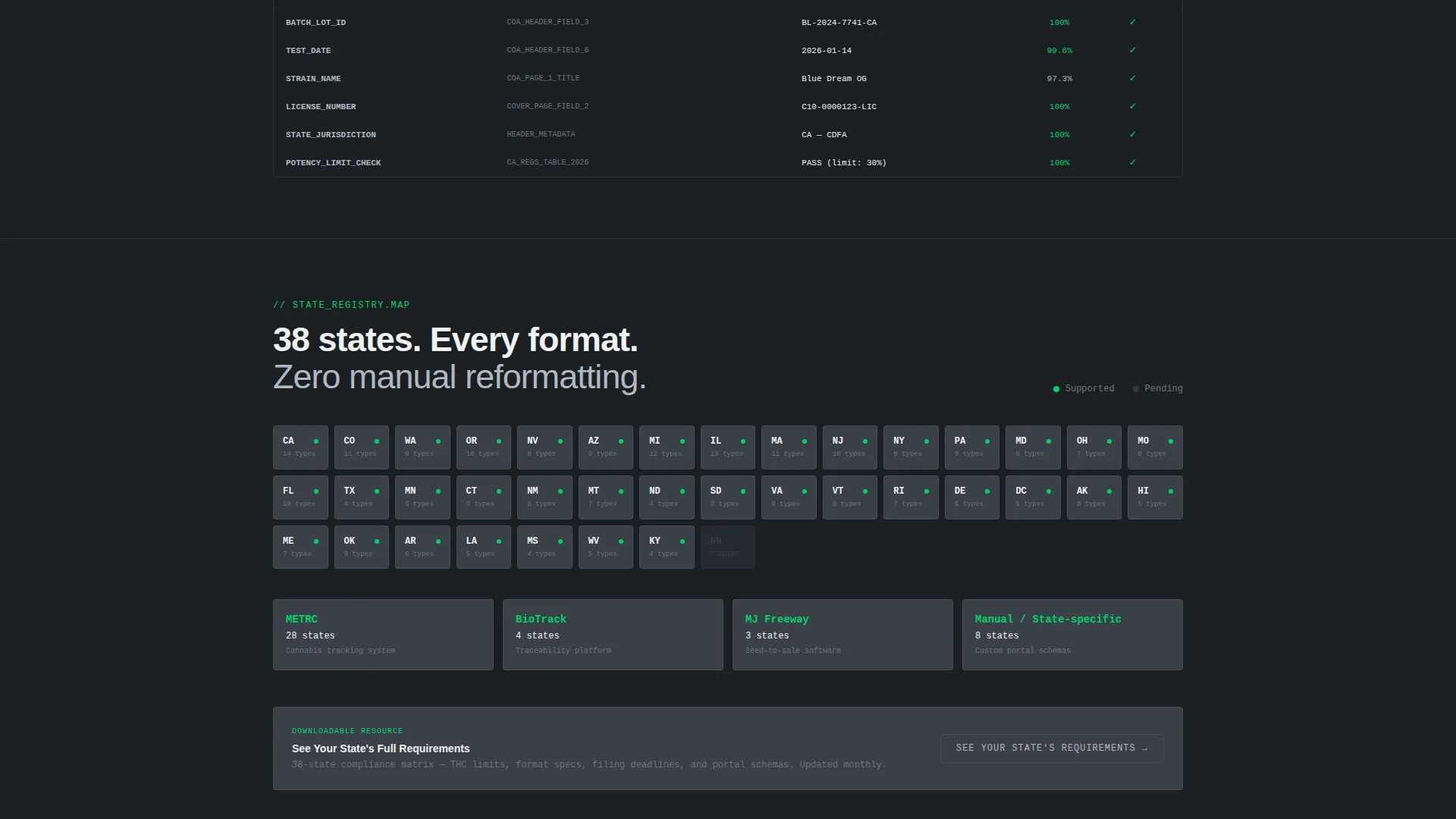Open the OK state tile
1456x819 pixels.
click(x=362, y=548)
